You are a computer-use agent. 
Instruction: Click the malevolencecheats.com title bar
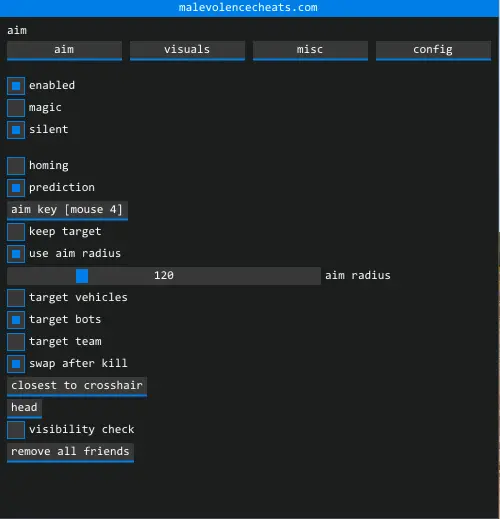(x=249, y=8)
